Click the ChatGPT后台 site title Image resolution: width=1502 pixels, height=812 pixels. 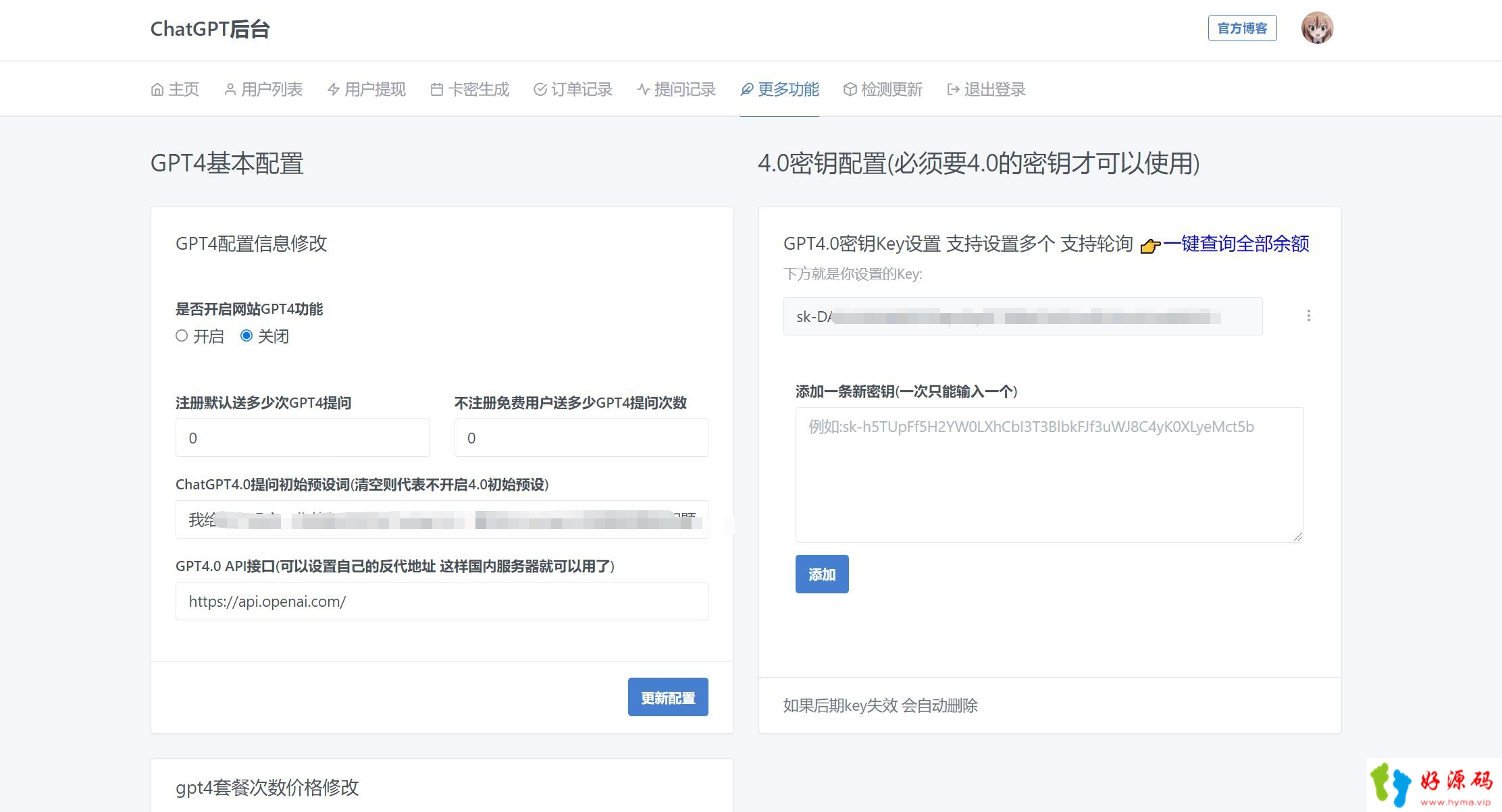click(210, 29)
